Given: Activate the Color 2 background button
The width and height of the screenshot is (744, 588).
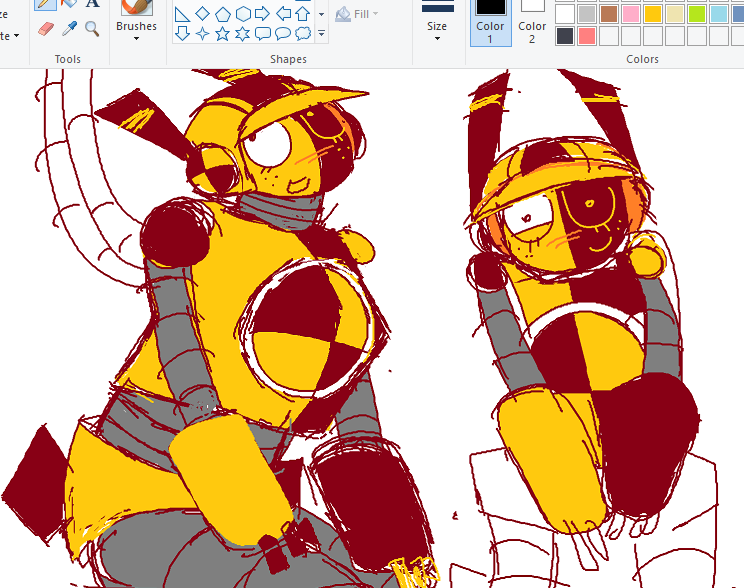Looking at the screenshot, I should [x=532, y=22].
